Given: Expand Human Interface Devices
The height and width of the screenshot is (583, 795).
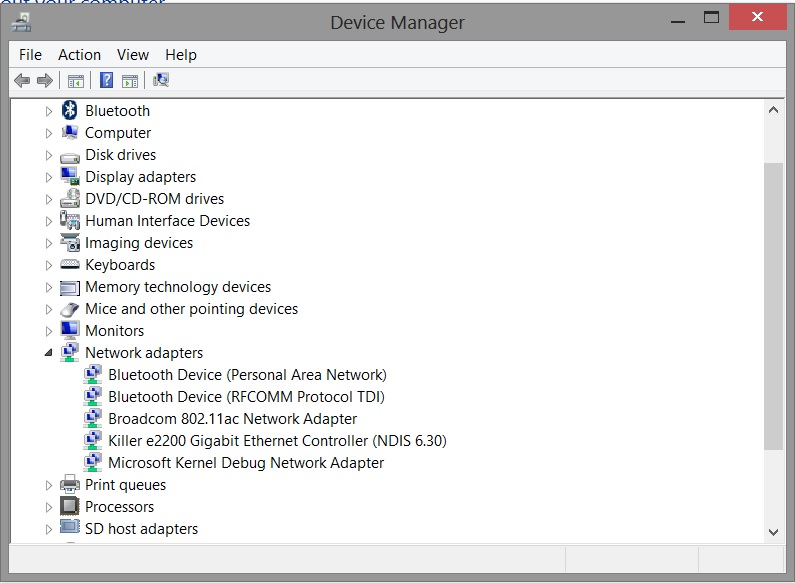Looking at the screenshot, I should coord(49,221).
